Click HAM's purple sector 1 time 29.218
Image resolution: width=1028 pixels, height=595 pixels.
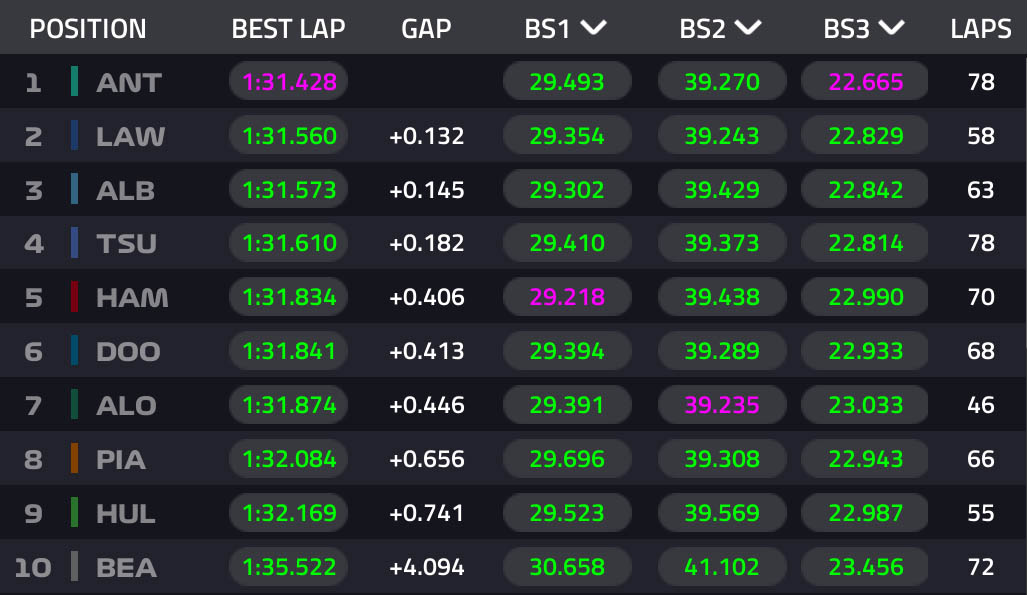567,297
